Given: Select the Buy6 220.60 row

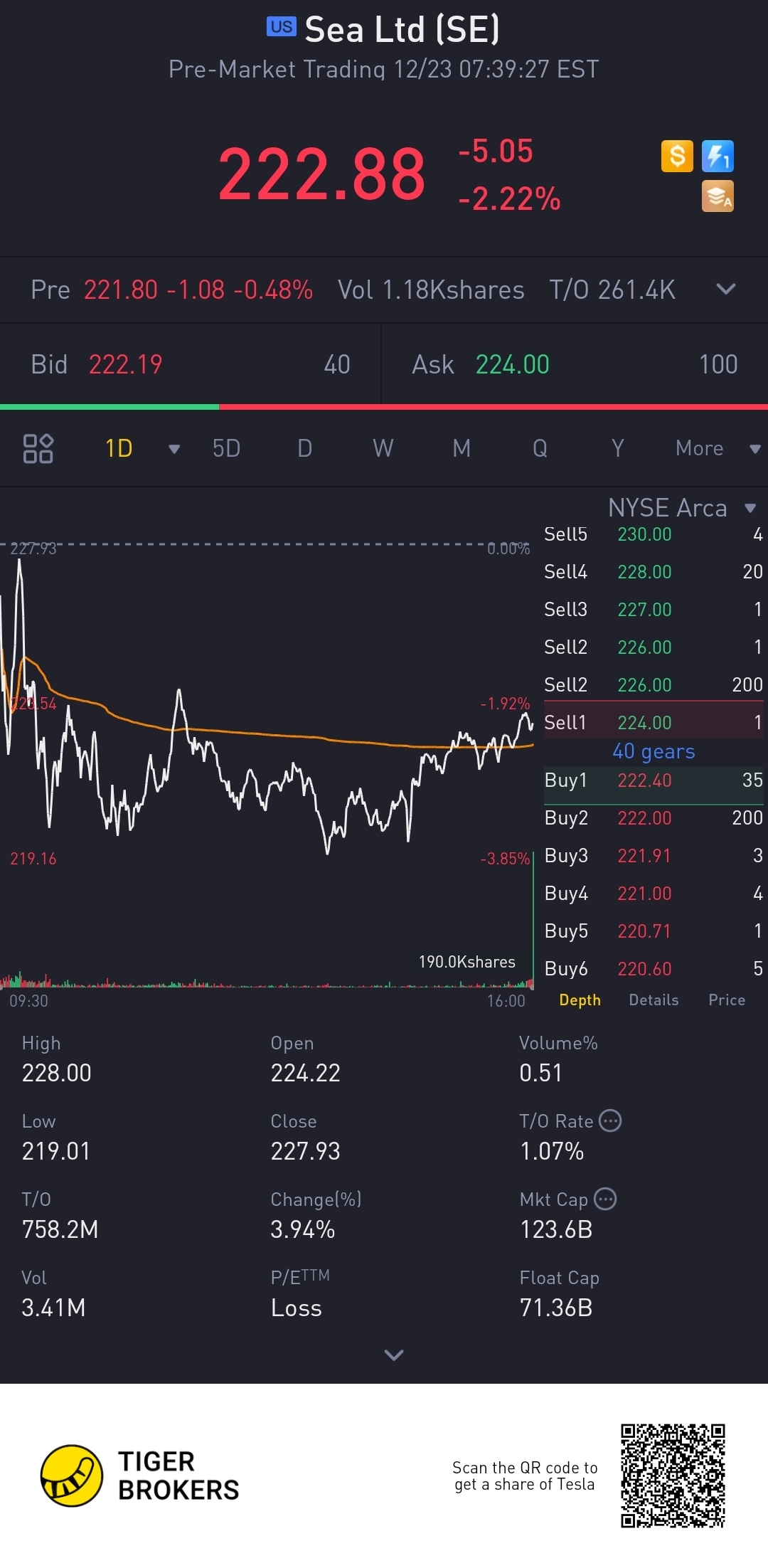Looking at the screenshot, I should 654,969.
